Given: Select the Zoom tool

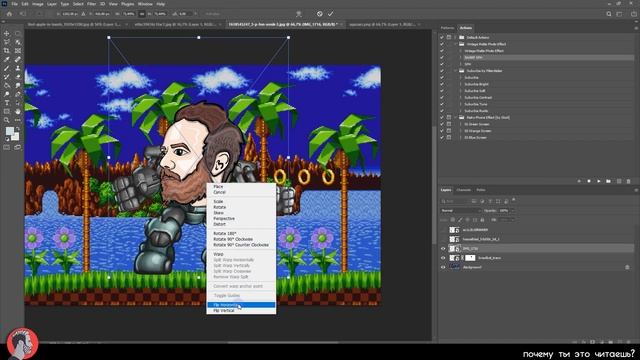Looking at the screenshot, I should tap(7, 120).
